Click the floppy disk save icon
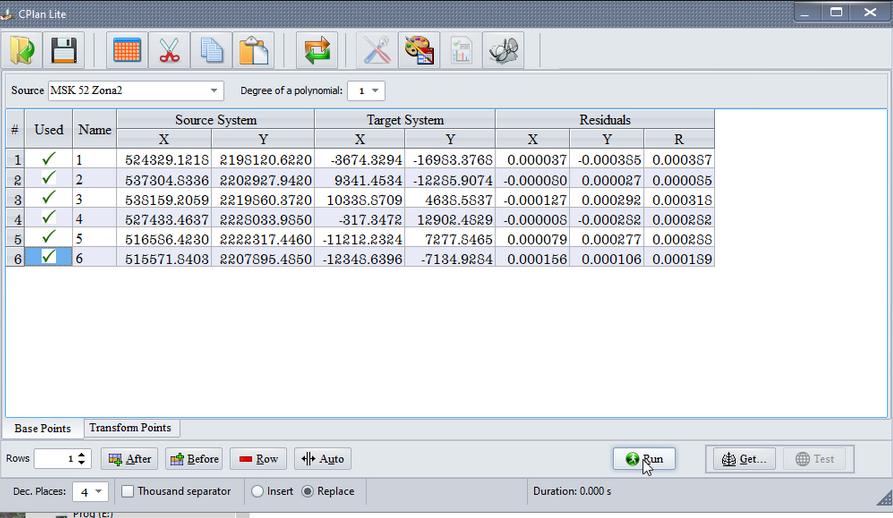 coord(64,51)
